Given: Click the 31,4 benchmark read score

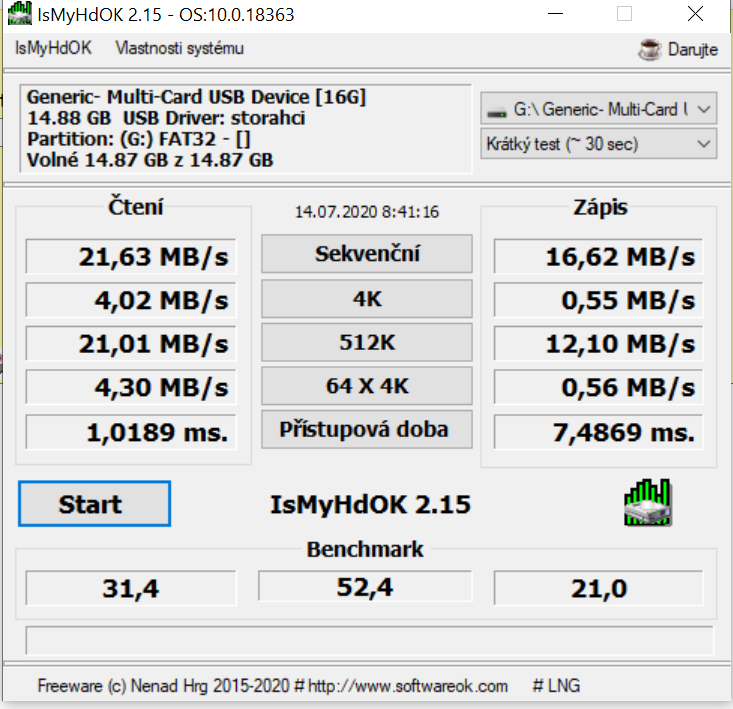Looking at the screenshot, I should tap(131, 588).
